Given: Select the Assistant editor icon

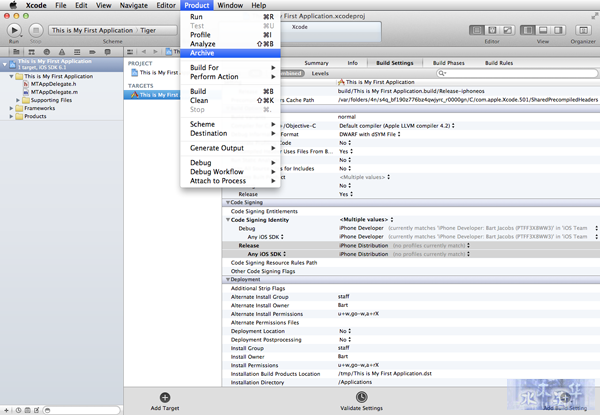Looking at the screenshot, I should click(x=492, y=30).
